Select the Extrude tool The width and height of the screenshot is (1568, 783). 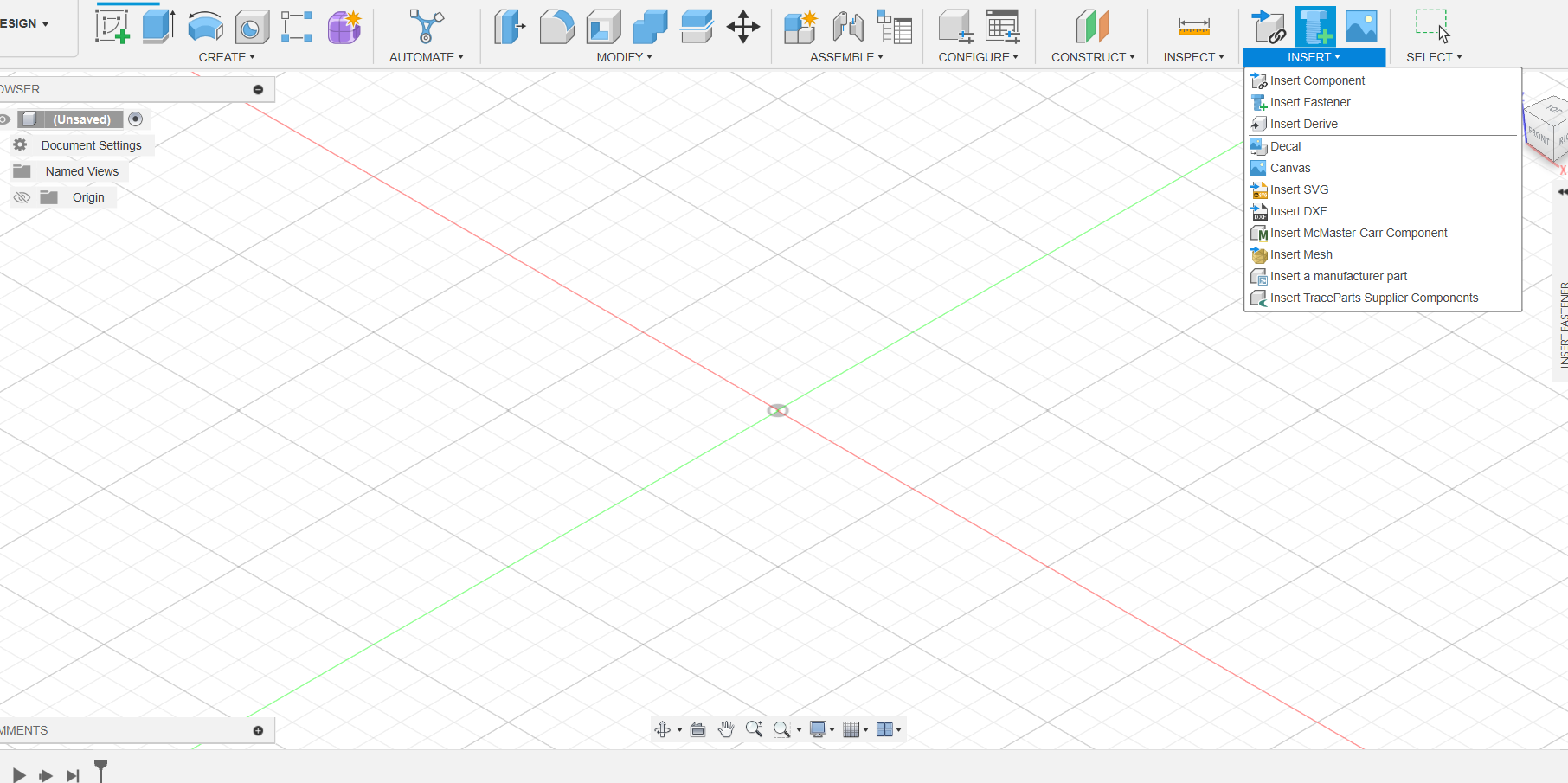[x=159, y=27]
